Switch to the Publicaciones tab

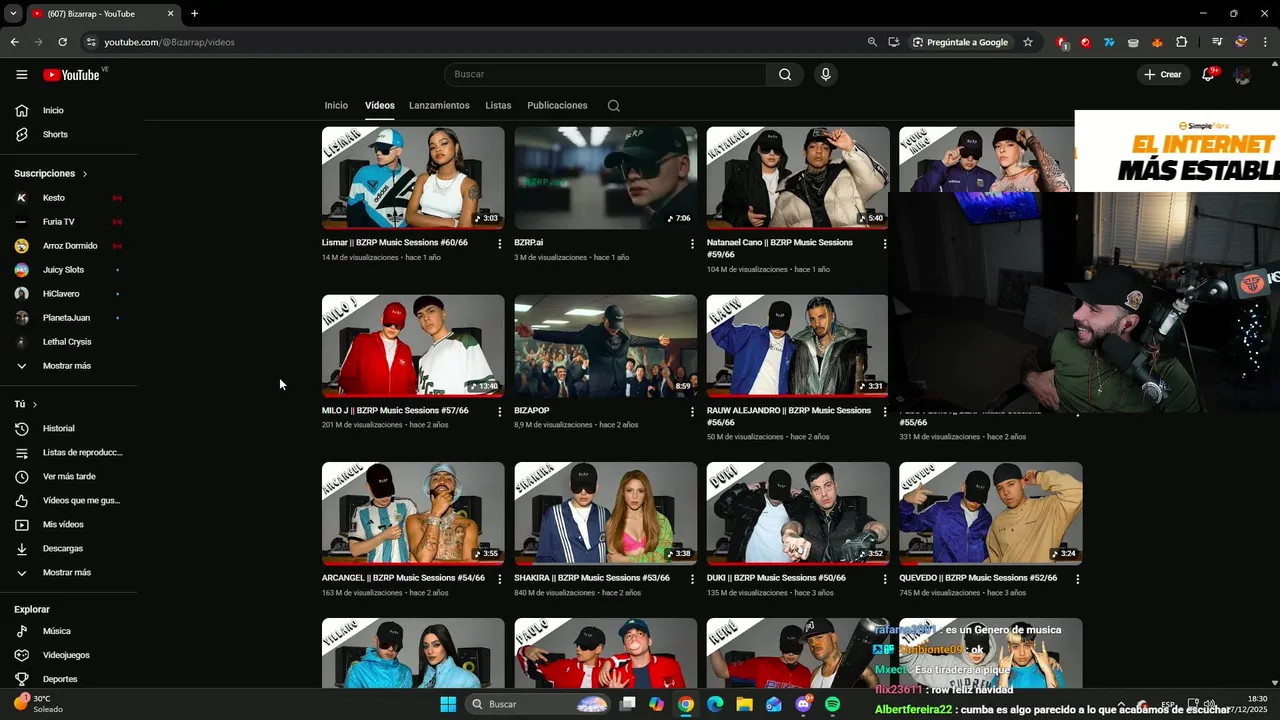coord(557,105)
